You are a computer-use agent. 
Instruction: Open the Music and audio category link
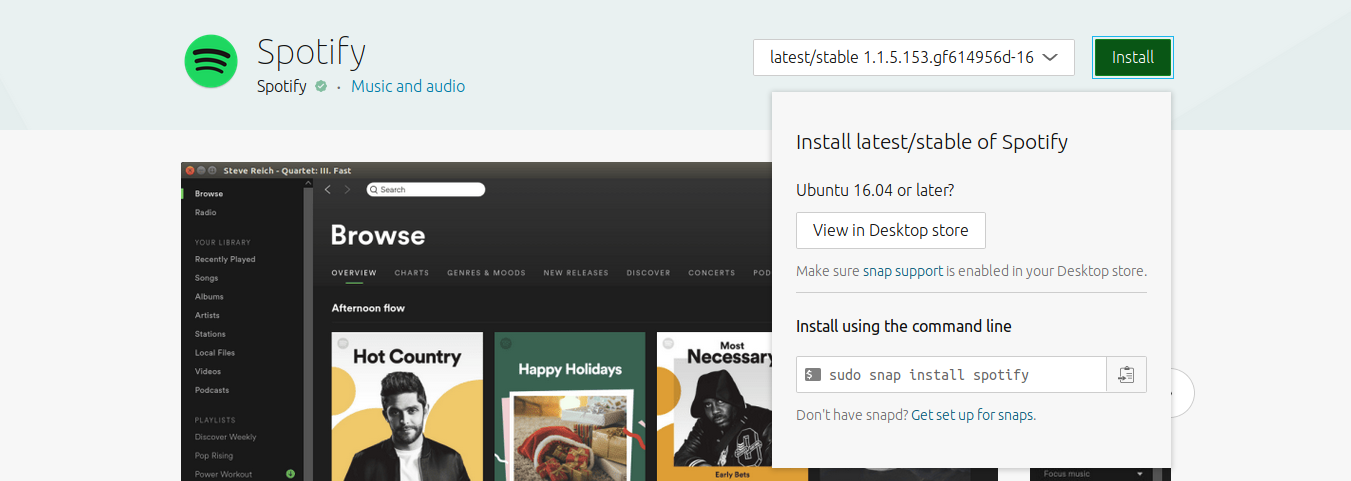(408, 86)
